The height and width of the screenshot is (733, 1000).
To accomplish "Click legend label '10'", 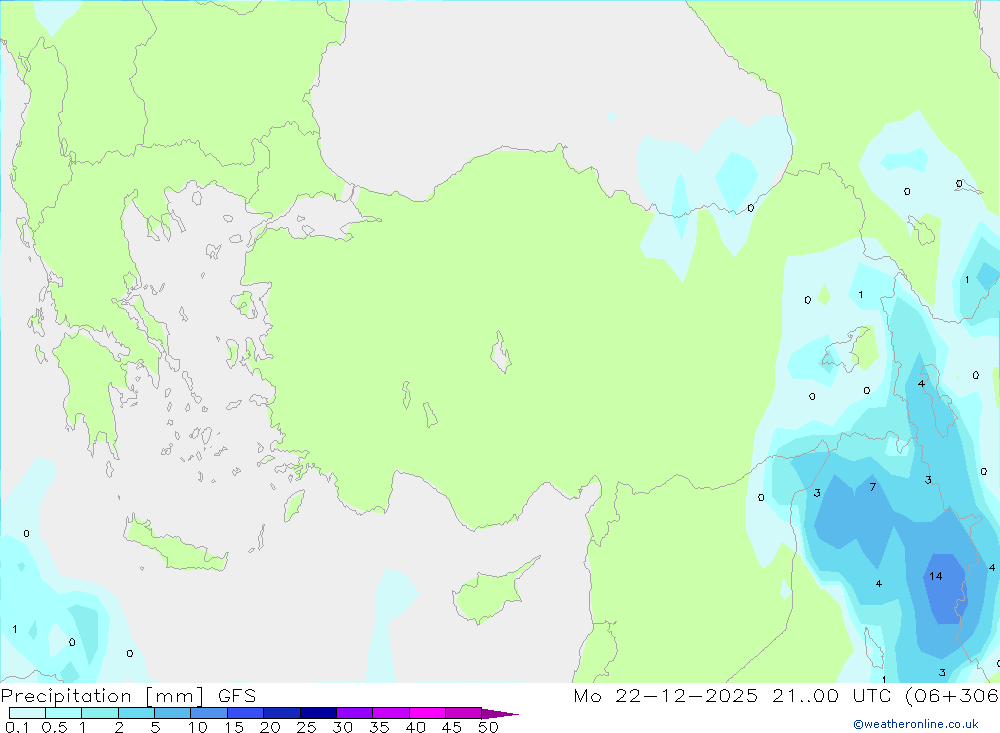I will (198, 727).
